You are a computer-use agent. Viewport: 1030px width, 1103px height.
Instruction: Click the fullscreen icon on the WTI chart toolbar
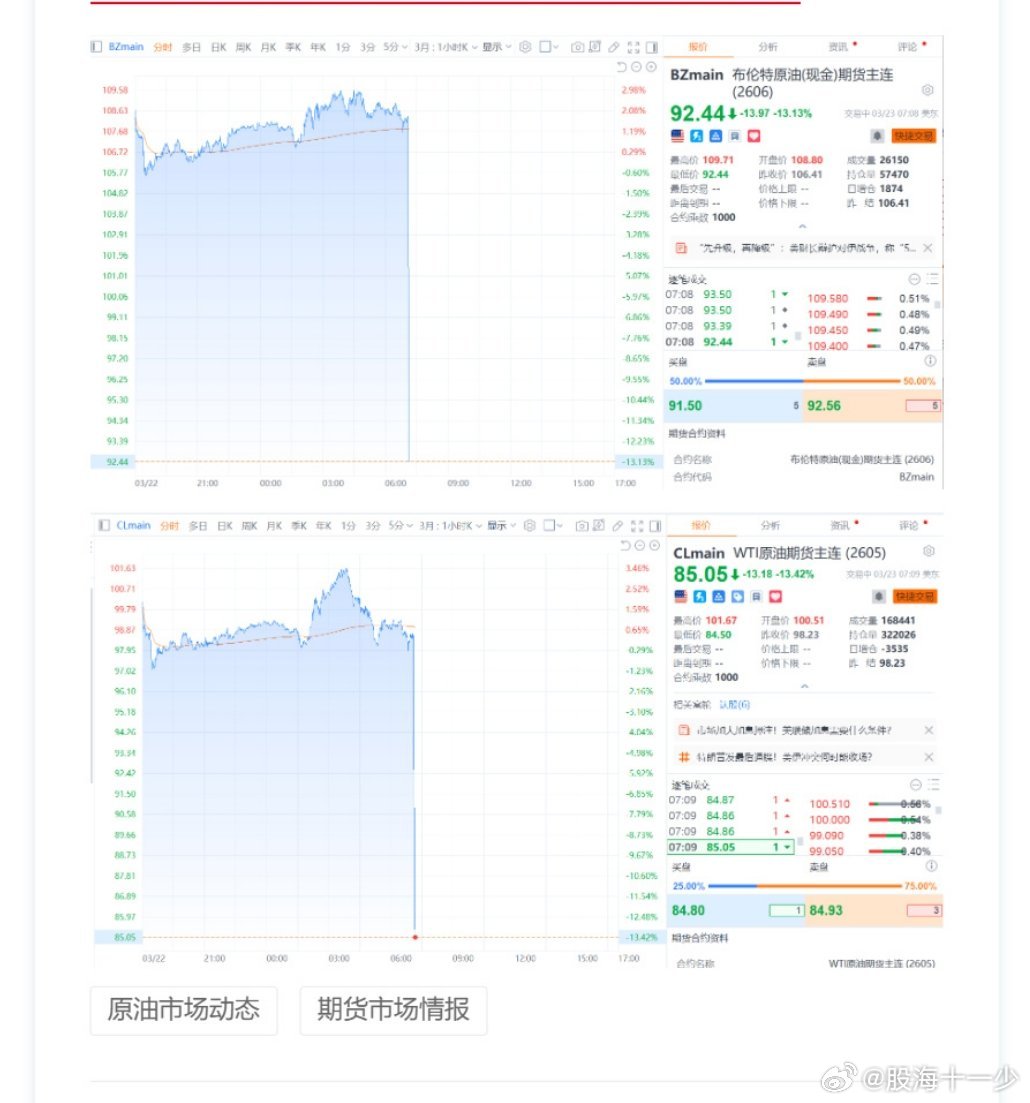tap(637, 526)
